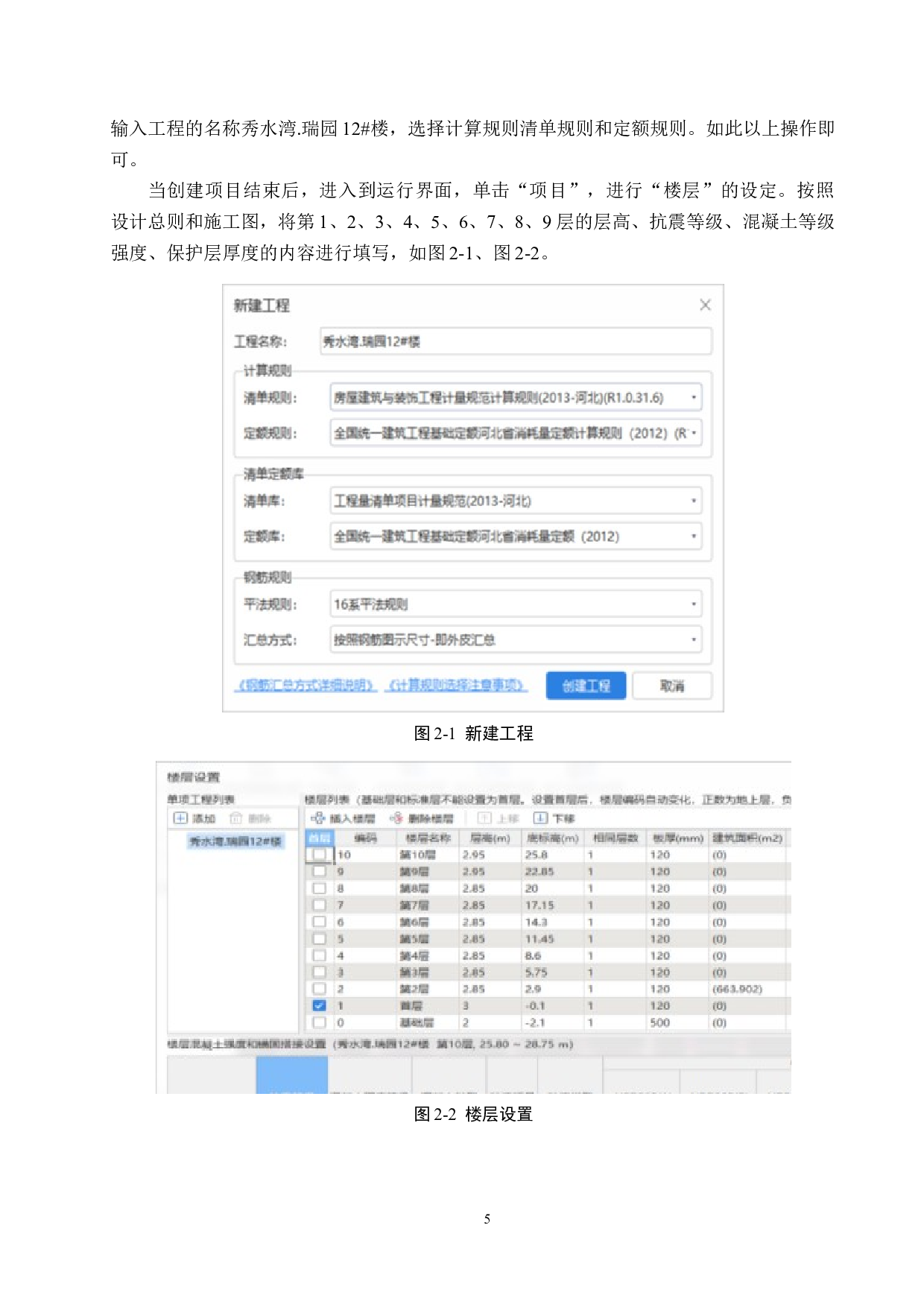Select the 第5层 floor name cell

[x=428, y=939]
